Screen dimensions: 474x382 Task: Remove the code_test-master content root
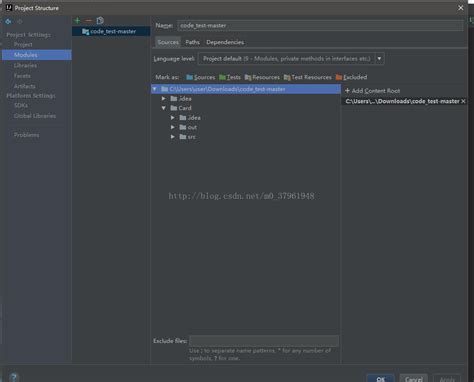coord(463,101)
